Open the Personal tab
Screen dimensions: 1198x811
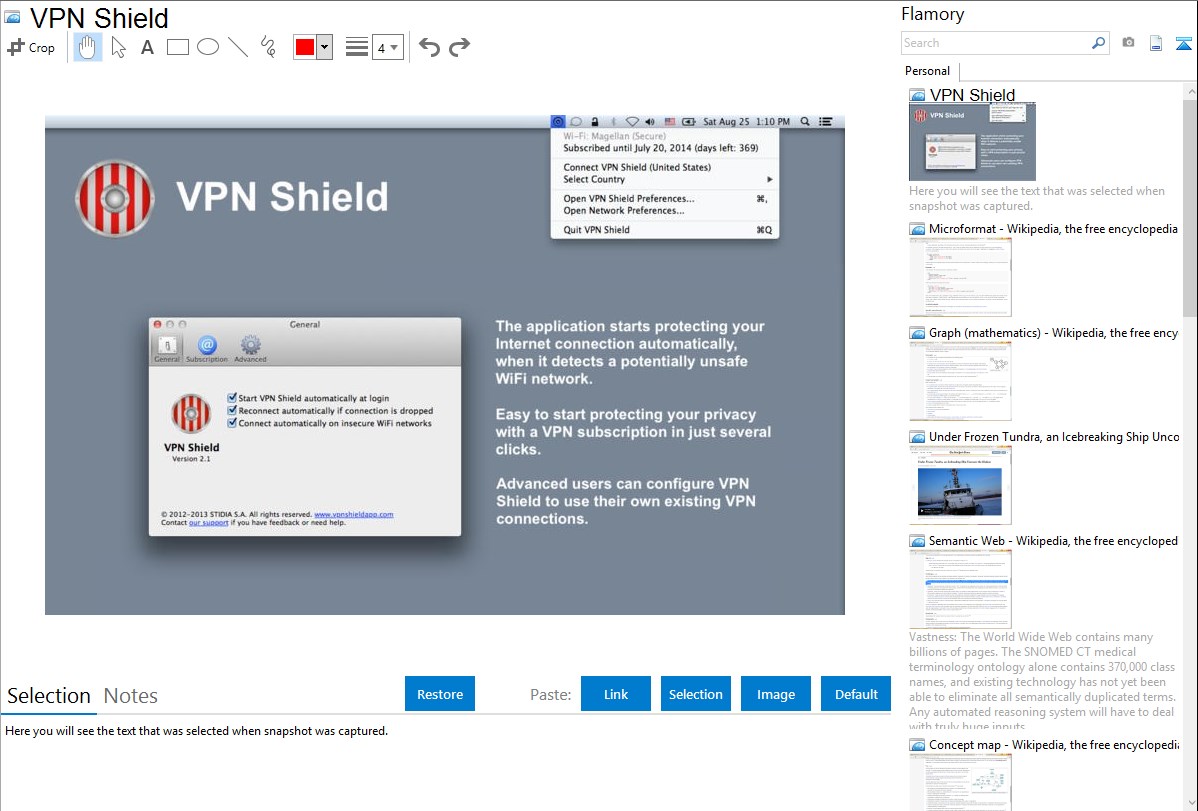point(928,71)
